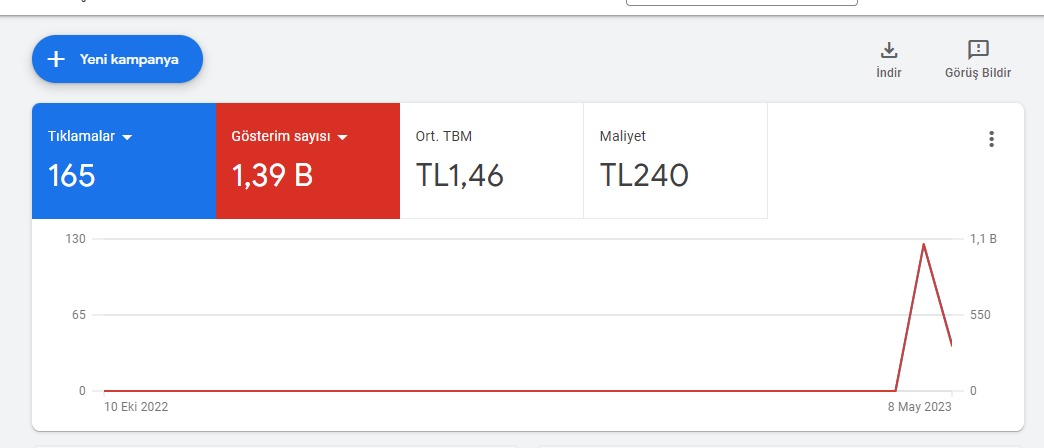This screenshot has height=448, width=1044.
Task: Click the Görüş Bildir text label
Action: (977, 73)
